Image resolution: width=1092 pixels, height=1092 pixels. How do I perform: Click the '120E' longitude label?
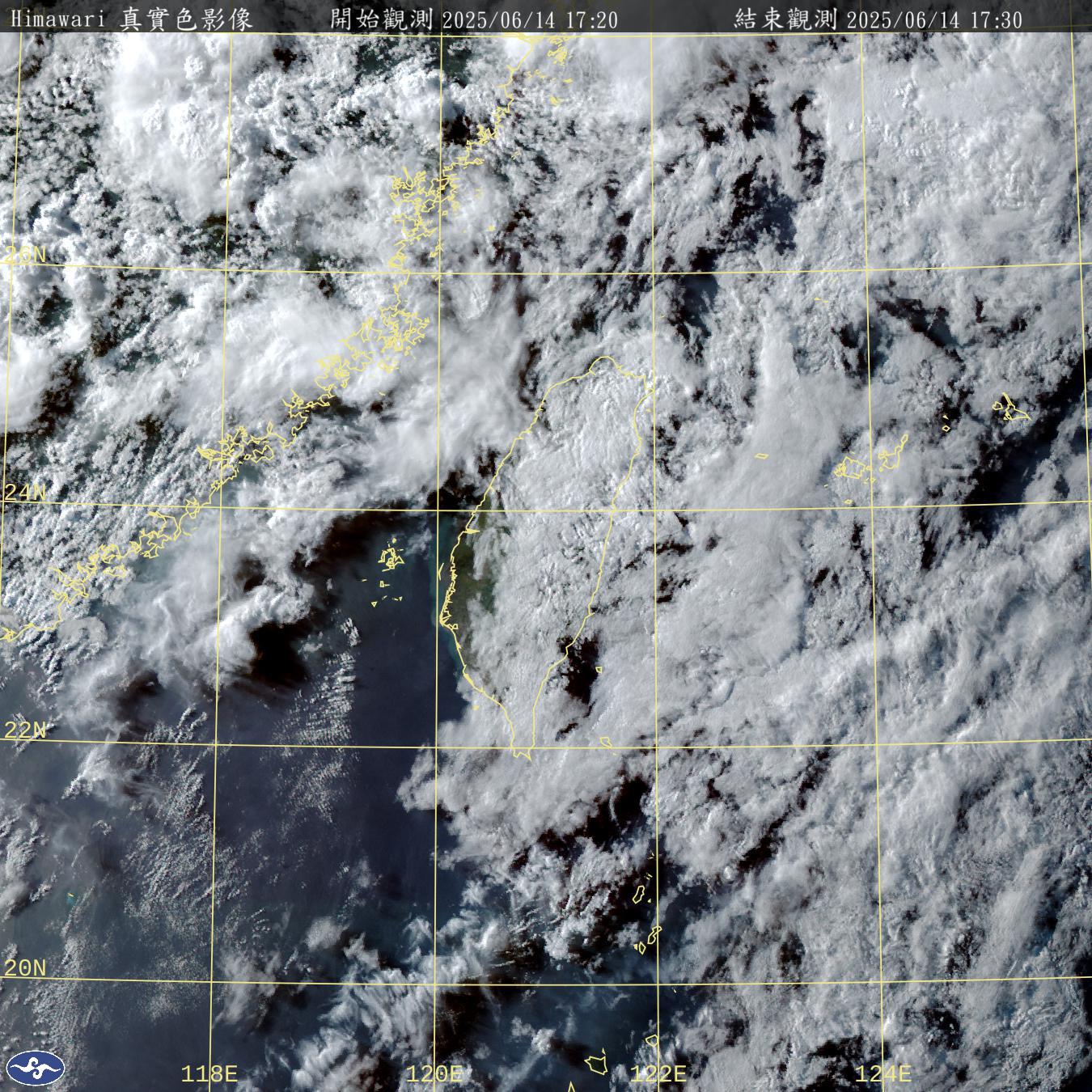pyautogui.click(x=434, y=1074)
